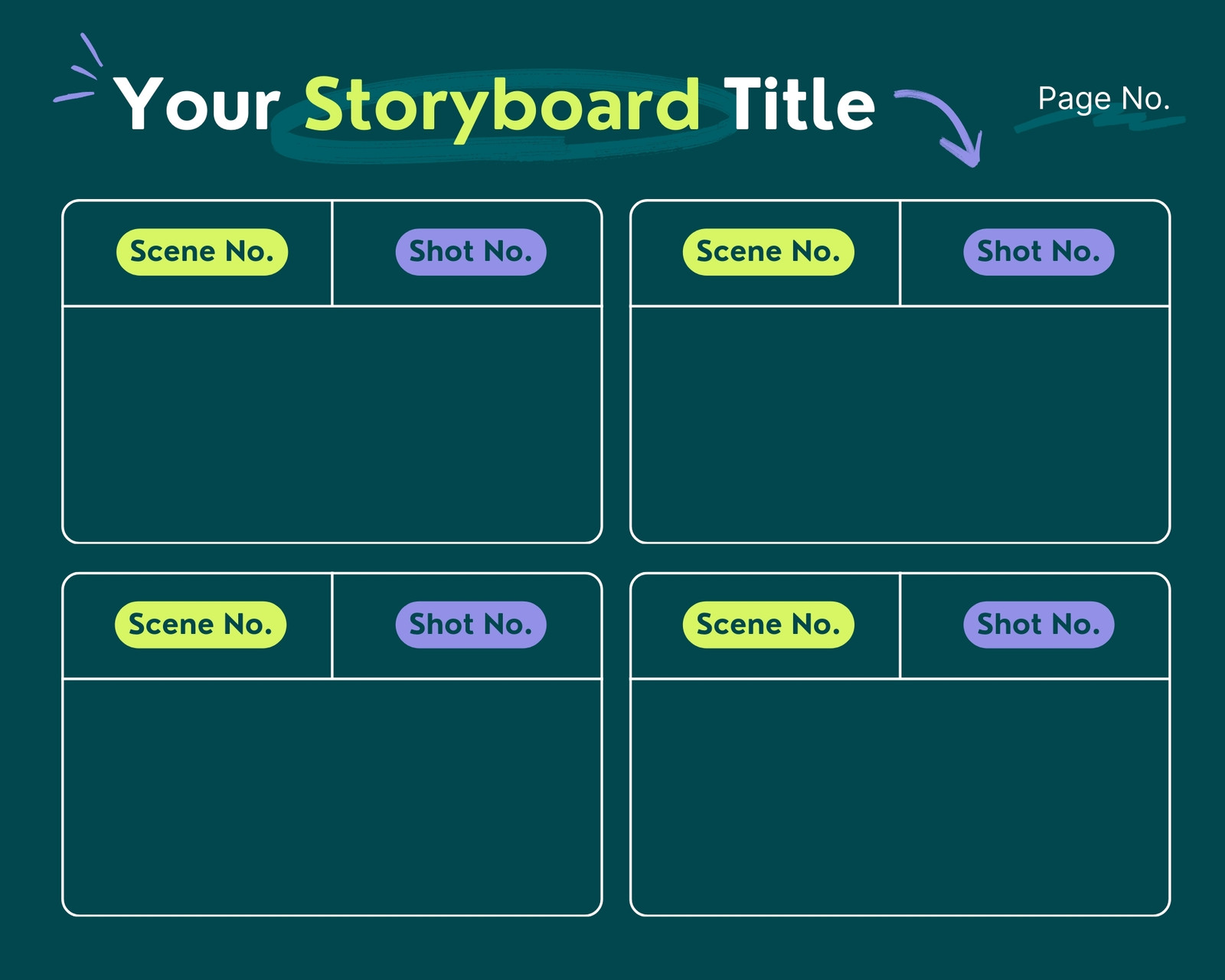Choose the bottom-left panel's Shot No. pill
1225x980 pixels.
point(471,625)
